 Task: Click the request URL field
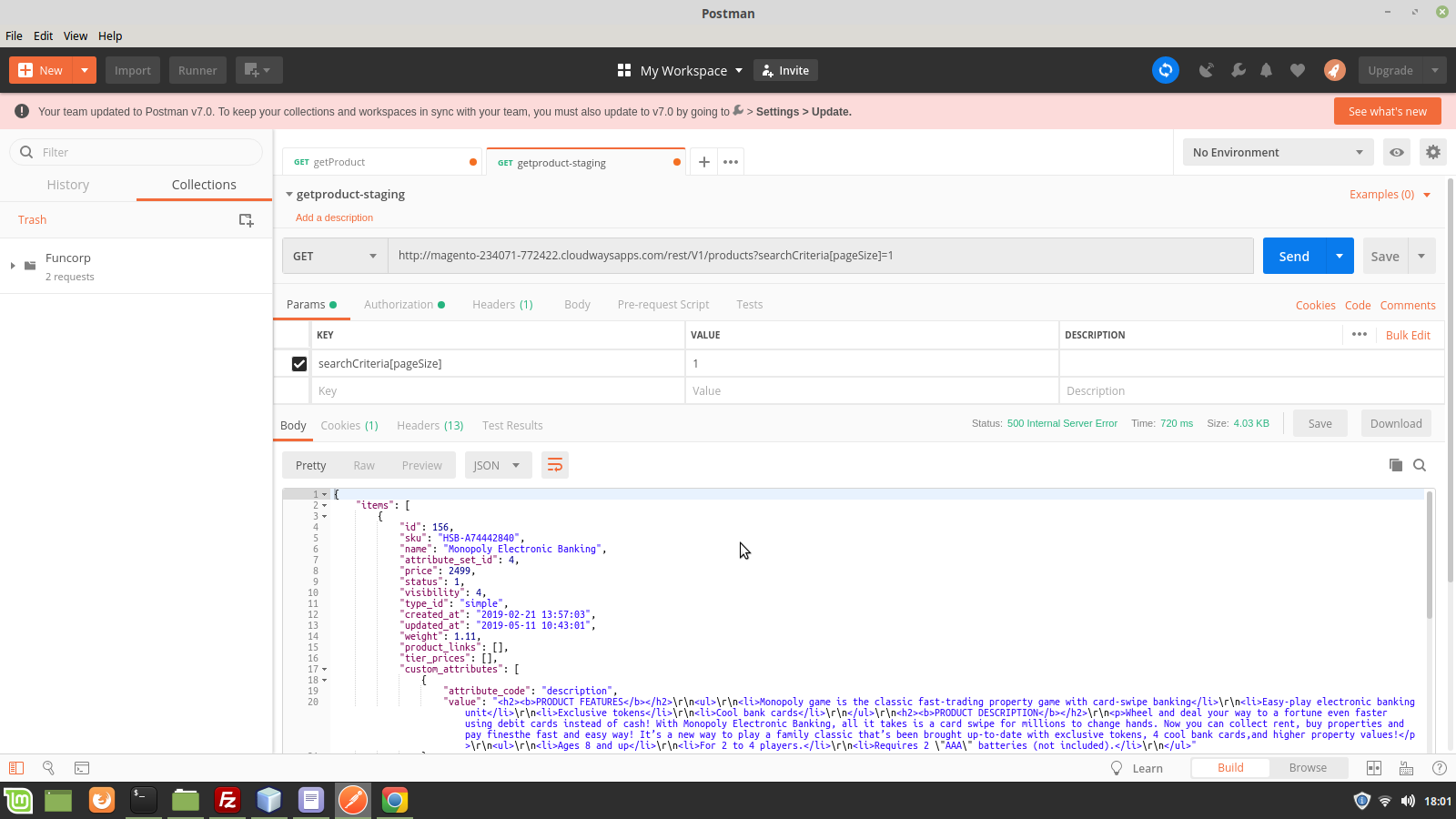[819, 256]
